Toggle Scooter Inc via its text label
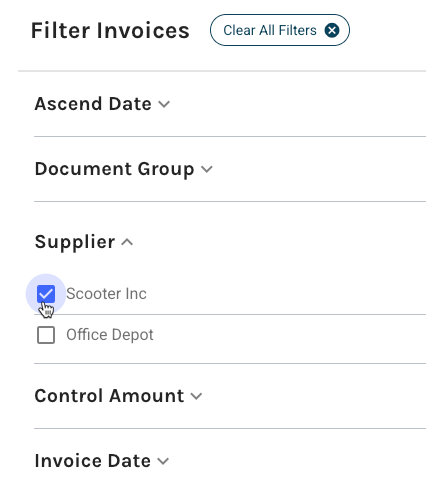426x490 pixels. (106, 294)
